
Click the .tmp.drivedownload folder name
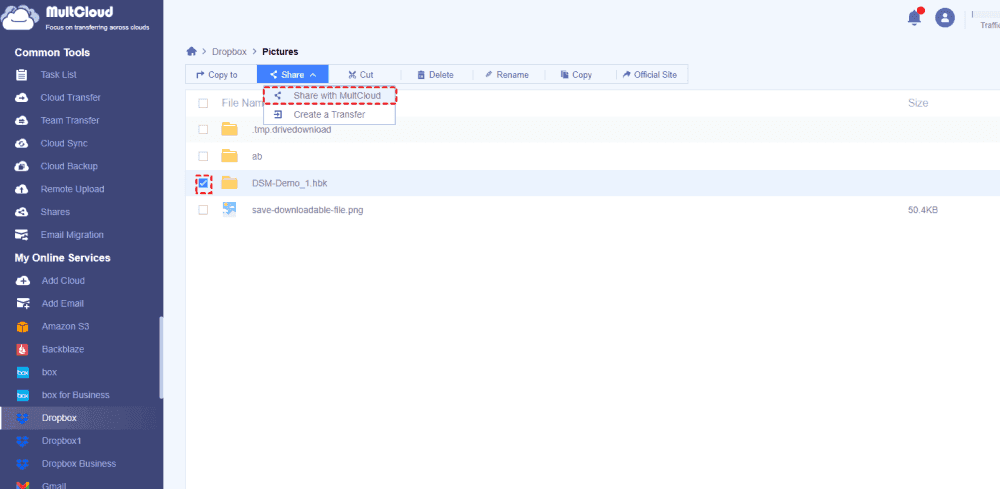tap(291, 129)
